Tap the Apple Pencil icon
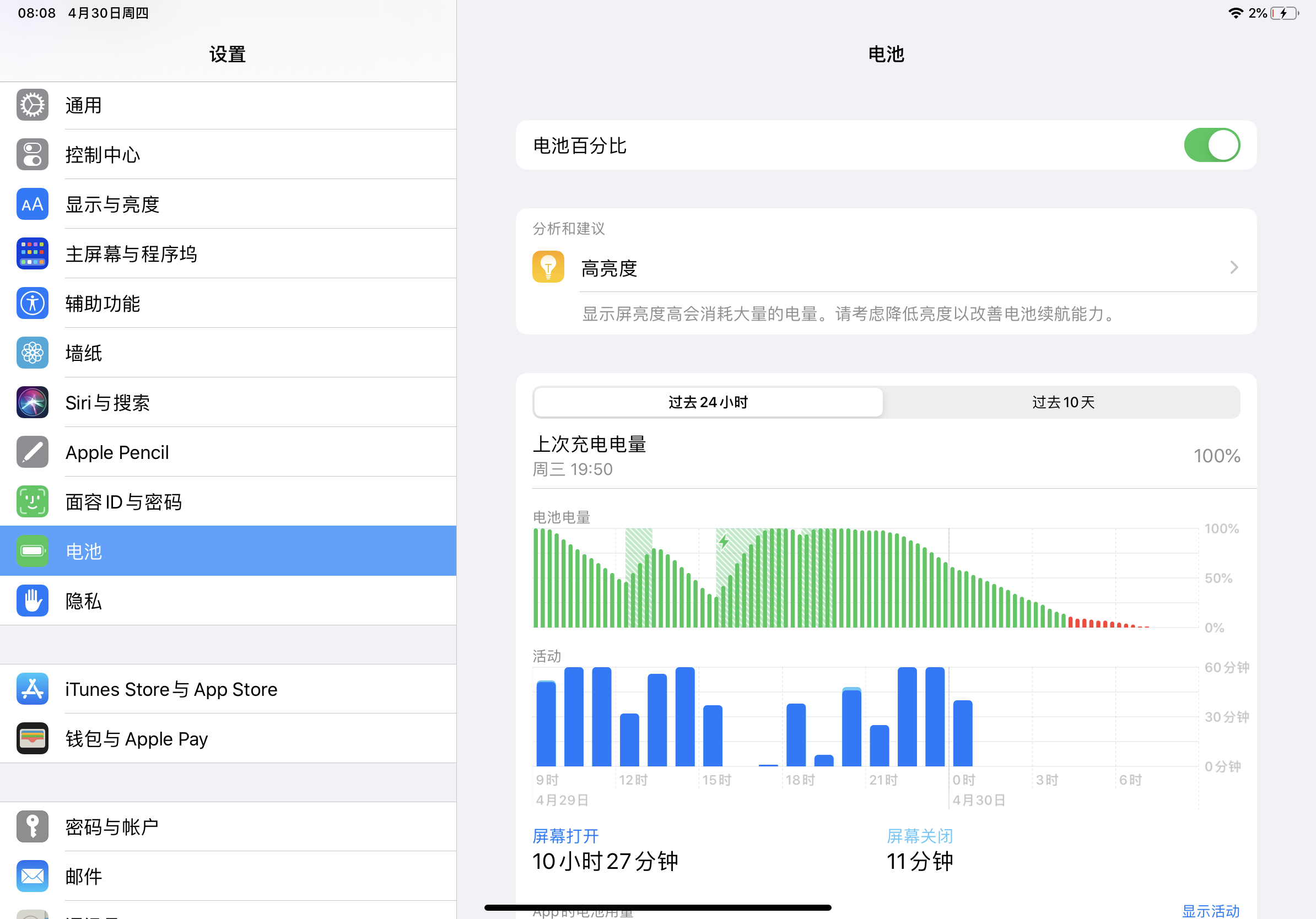The image size is (1316, 919). 32,452
